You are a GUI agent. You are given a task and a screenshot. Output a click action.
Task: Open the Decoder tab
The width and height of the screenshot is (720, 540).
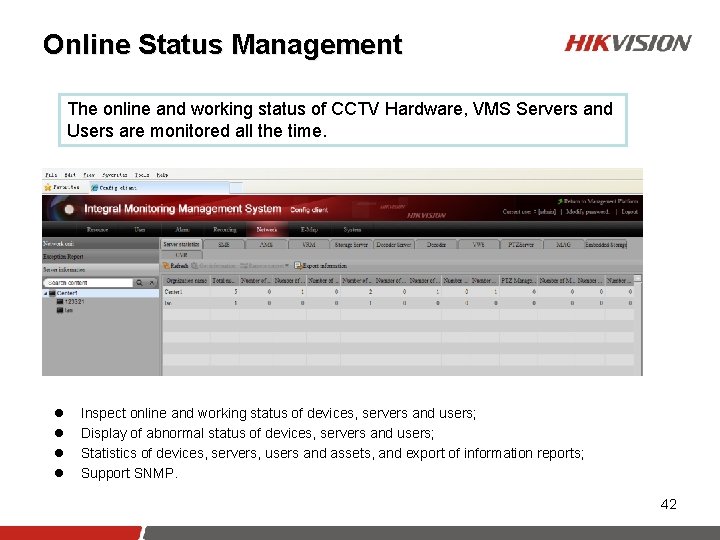click(x=436, y=245)
